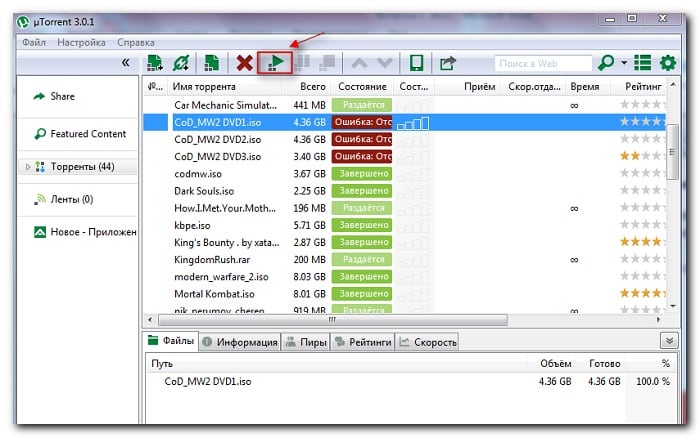Select the Mortal Kombat.iso torrent
The height and width of the screenshot is (438, 700).
point(404,294)
